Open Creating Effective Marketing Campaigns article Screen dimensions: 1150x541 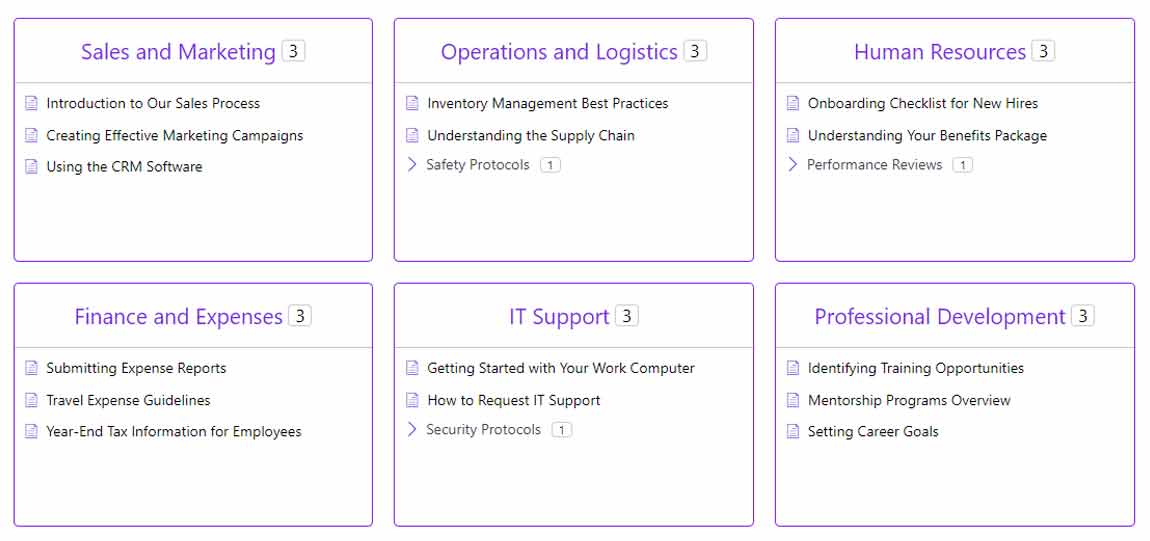[x=174, y=135]
